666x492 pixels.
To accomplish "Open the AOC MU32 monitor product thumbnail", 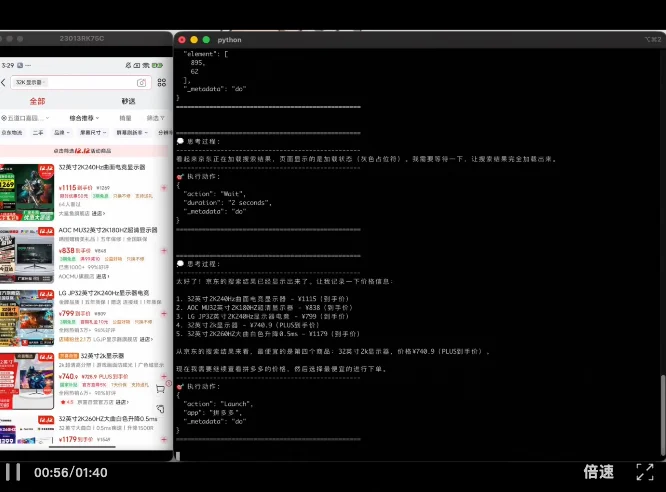I will pyautogui.click(x=27, y=255).
